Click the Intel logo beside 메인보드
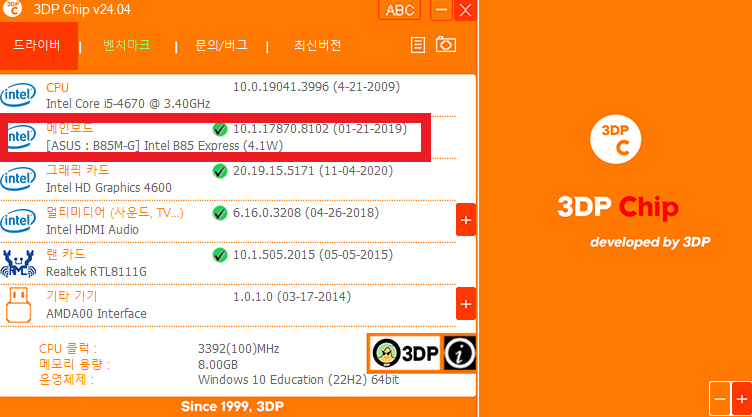This screenshot has width=752, height=417. click(22, 137)
